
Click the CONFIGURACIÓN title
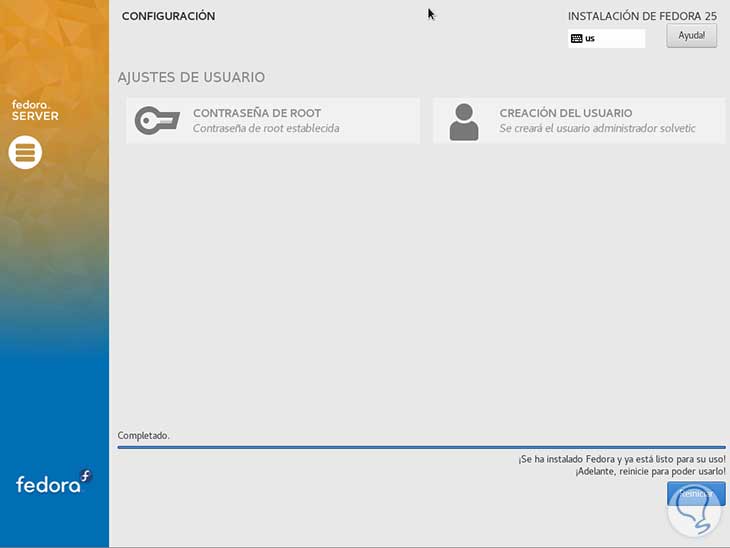[x=169, y=16]
